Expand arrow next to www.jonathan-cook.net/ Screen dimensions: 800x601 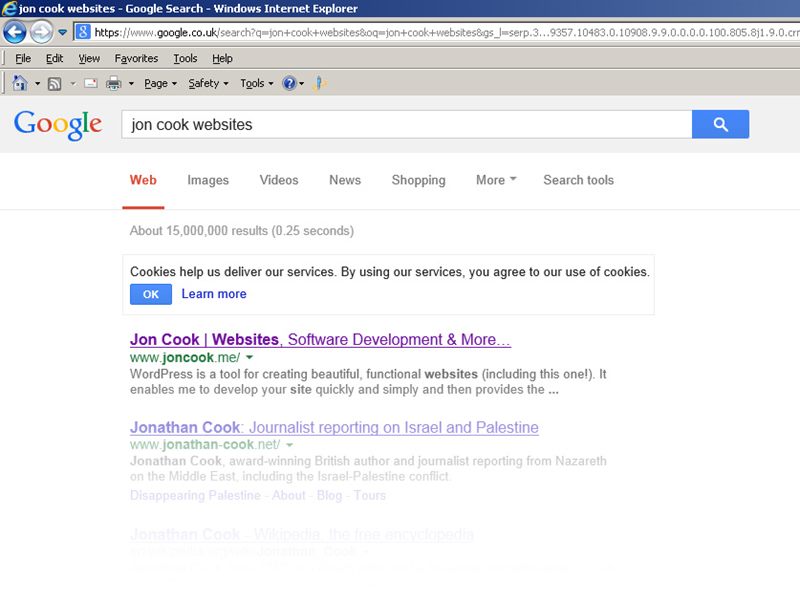[290, 445]
